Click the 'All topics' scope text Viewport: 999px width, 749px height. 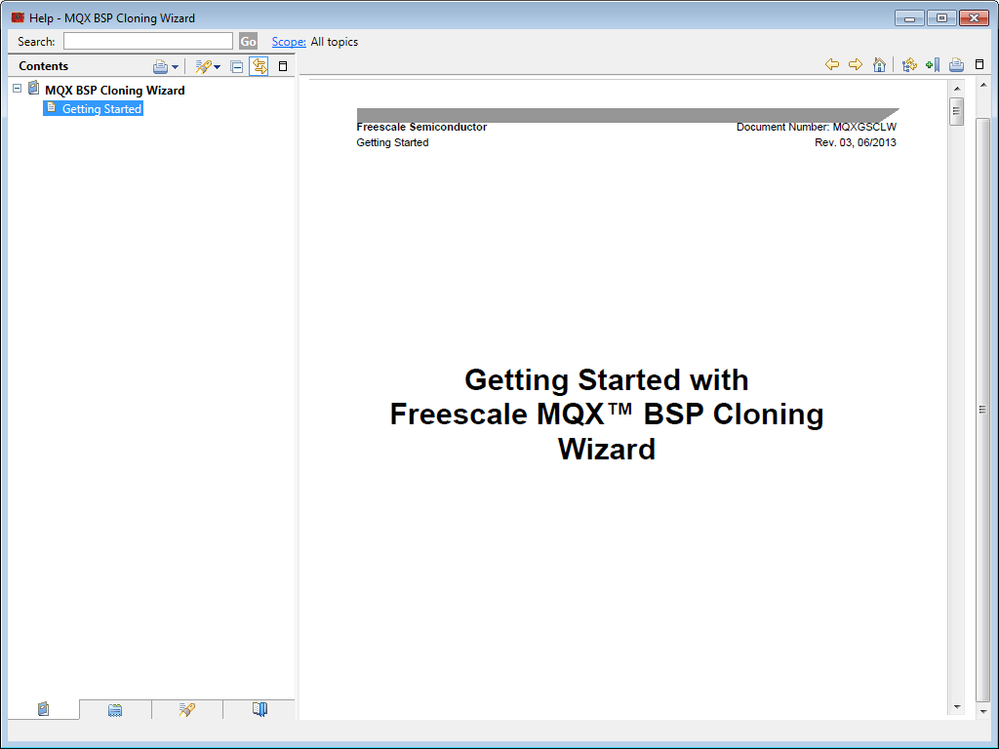(x=334, y=42)
